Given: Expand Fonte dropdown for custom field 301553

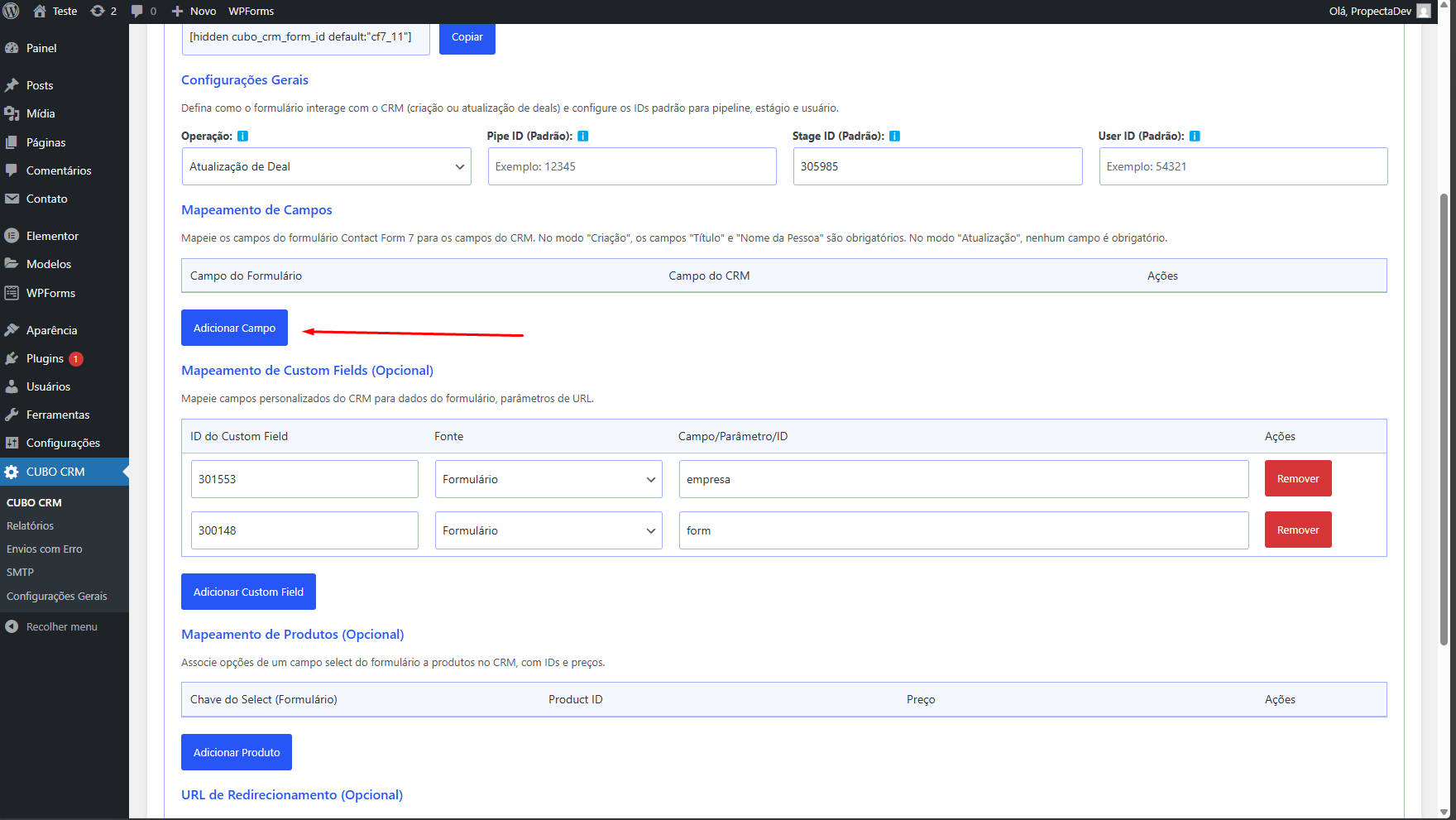Looking at the screenshot, I should click(x=548, y=479).
